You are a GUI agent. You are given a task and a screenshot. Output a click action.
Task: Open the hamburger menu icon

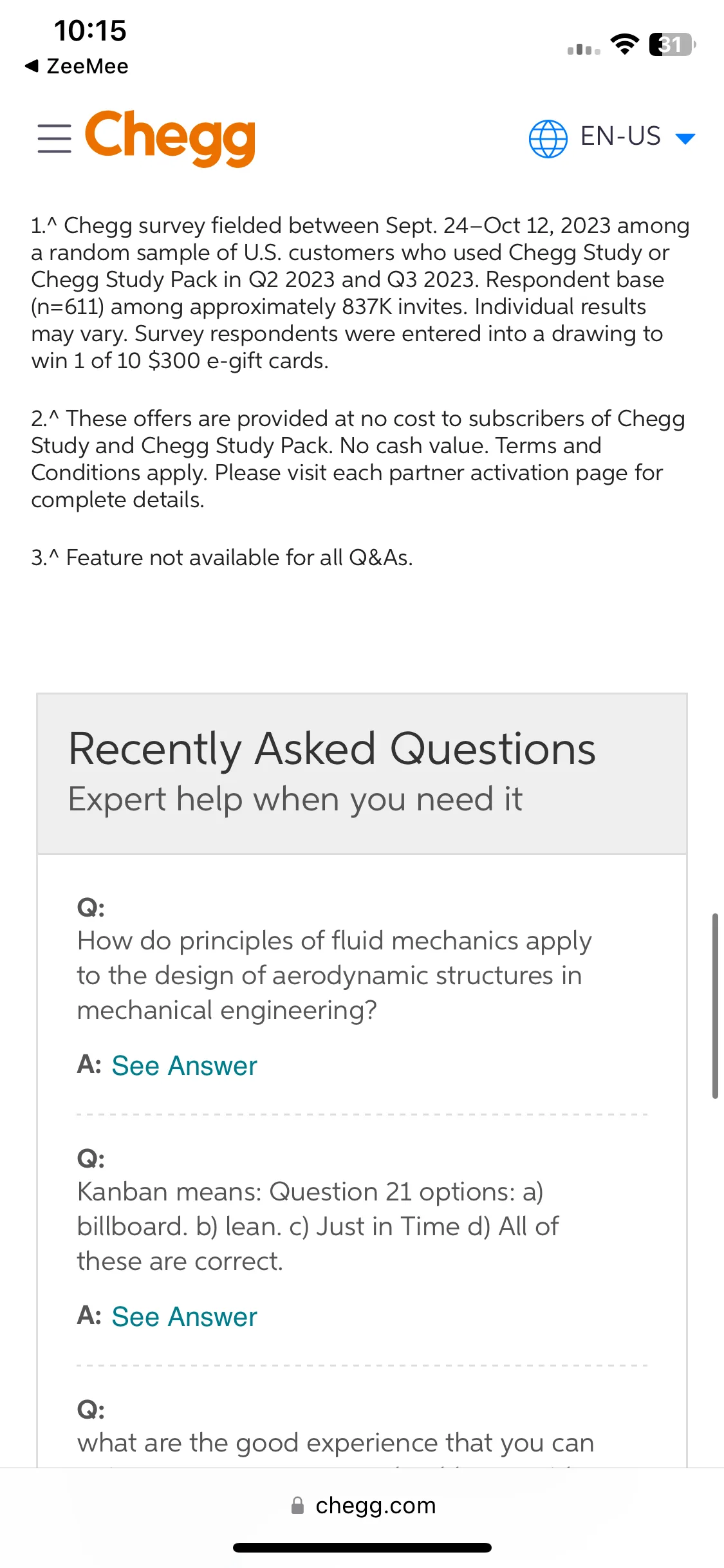coord(54,138)
